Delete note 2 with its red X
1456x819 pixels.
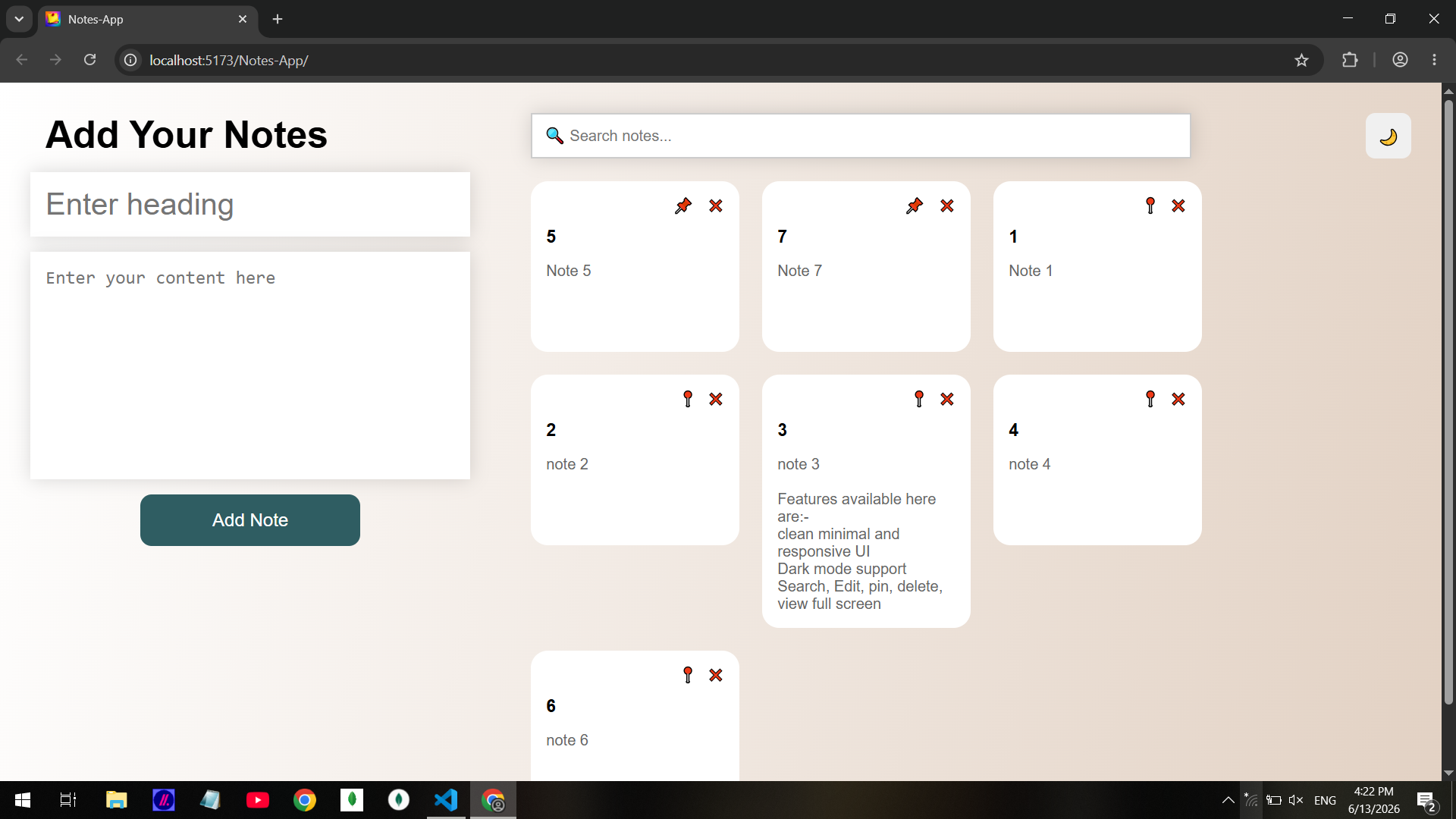716,399
